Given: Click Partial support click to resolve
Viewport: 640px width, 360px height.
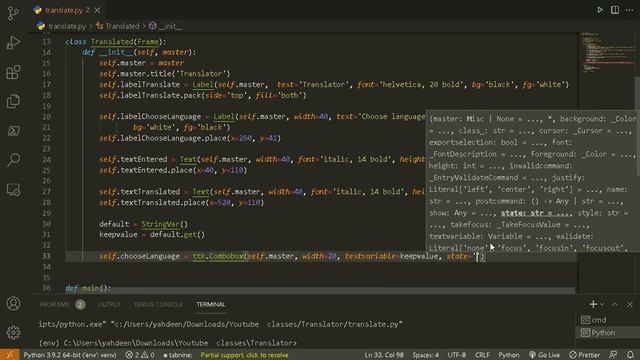Looking at the screenshot, I should point(244,355).
